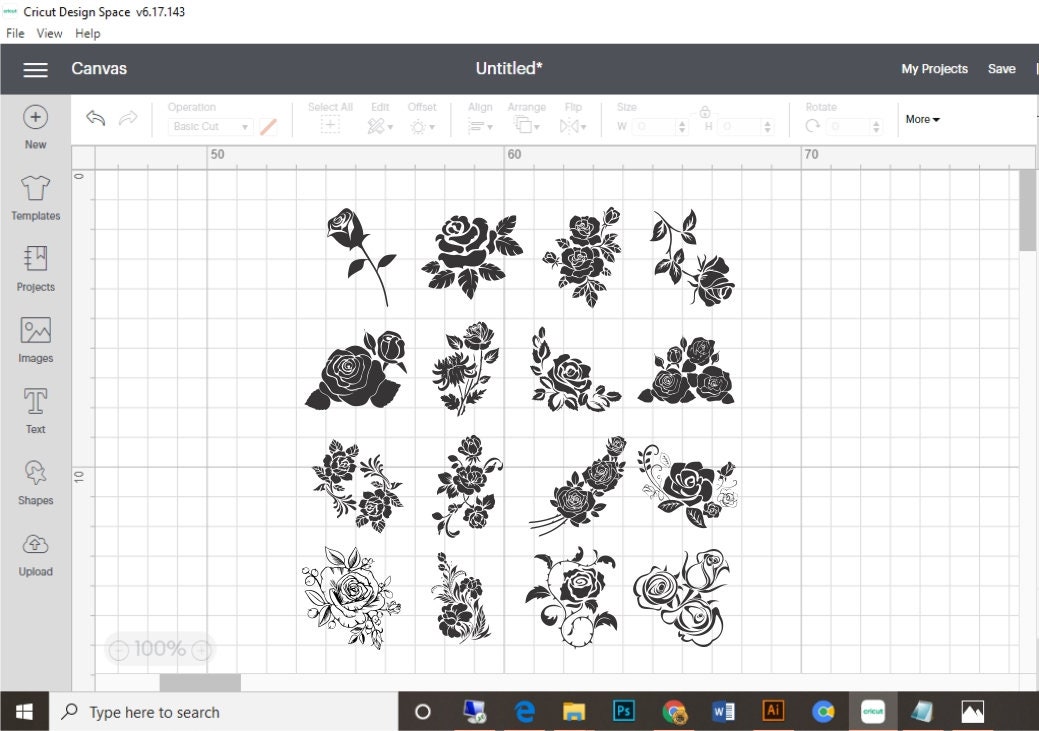Open the Images library
Screen dimensions: 1039x731
click(35, 341)
